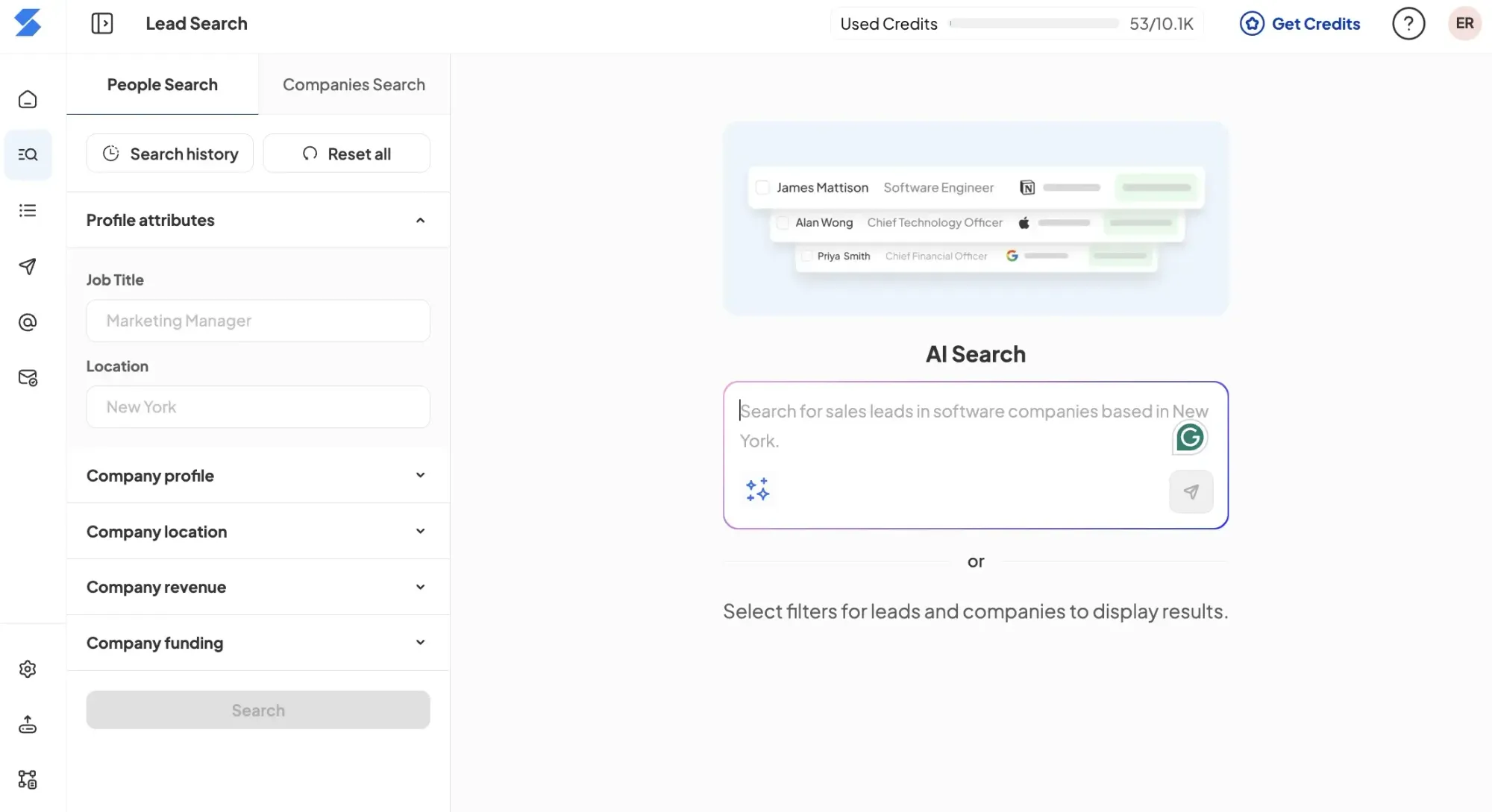This screenshot has width=1492, height=812.
Task: Open the Settings gear sidebar icon
Action: [28, 669]
